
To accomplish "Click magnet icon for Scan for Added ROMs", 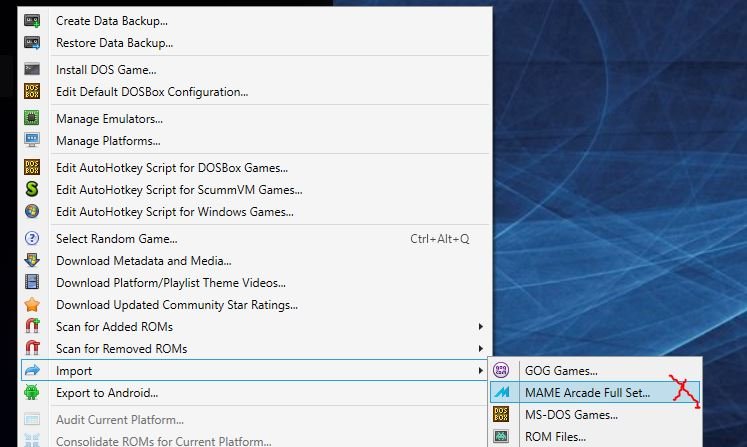I will tap(32, 326).
